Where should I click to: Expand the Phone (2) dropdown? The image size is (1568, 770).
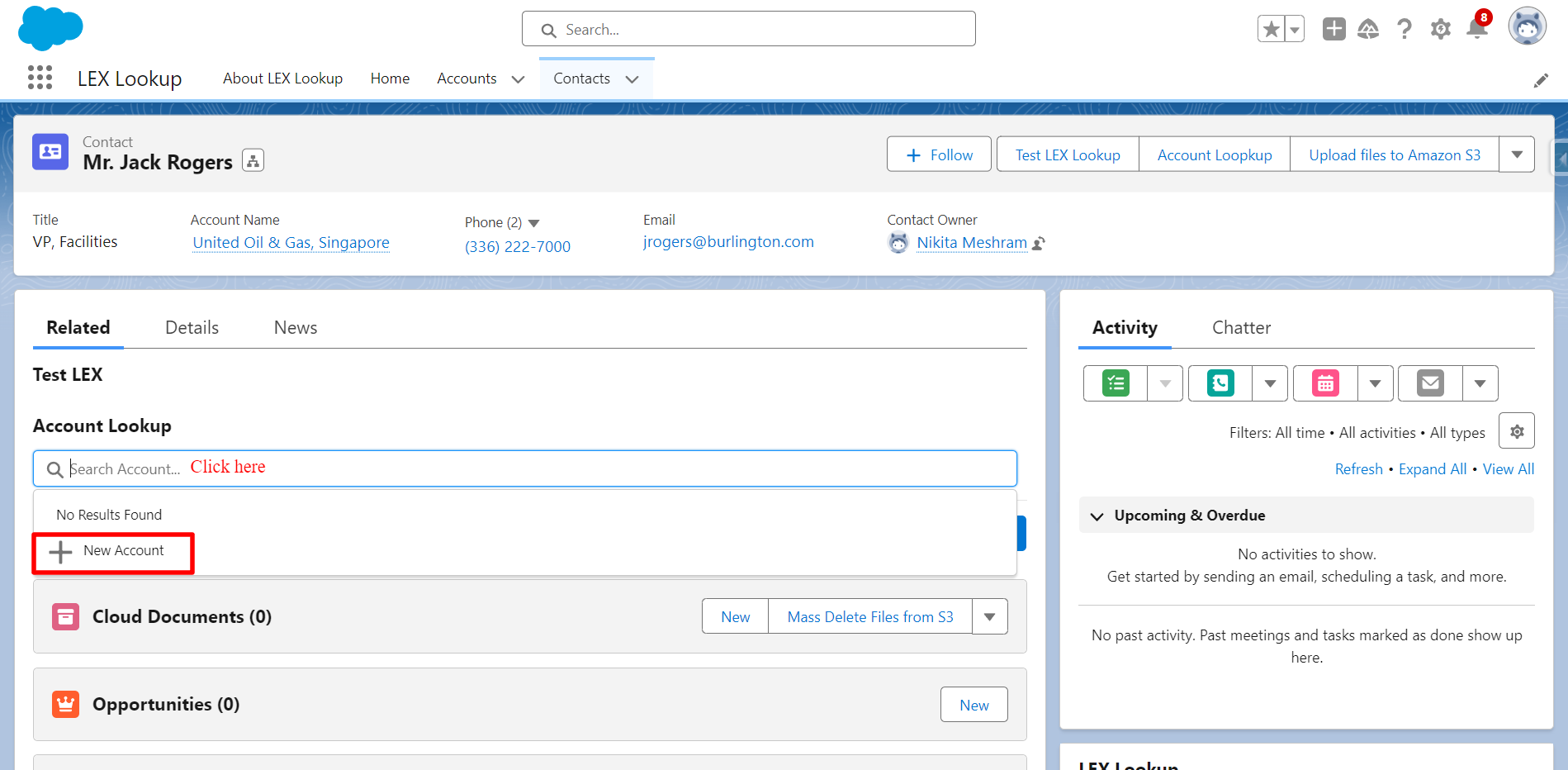533,223
